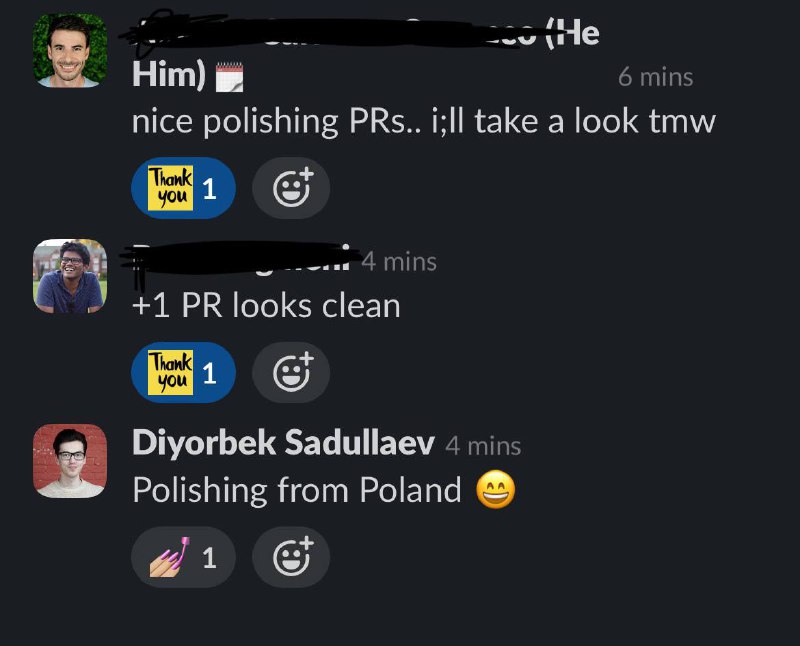Open profile avatar beside PR looks clean

pyautogui.click(x=70, y=276)
